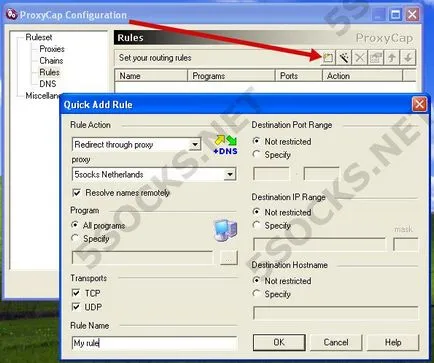Click the Cancel button
Viewport: 434px width, 363px height.
pos(336,342)
